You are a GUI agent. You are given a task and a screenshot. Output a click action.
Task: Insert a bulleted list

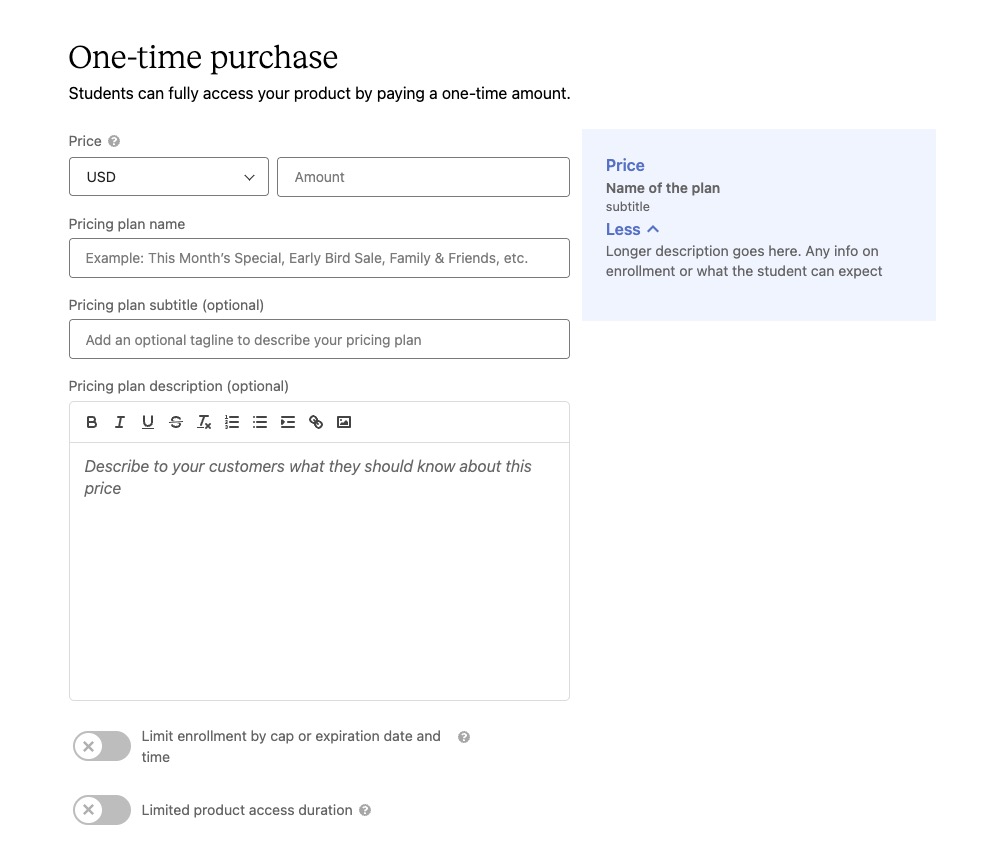[x=260, y=422]
